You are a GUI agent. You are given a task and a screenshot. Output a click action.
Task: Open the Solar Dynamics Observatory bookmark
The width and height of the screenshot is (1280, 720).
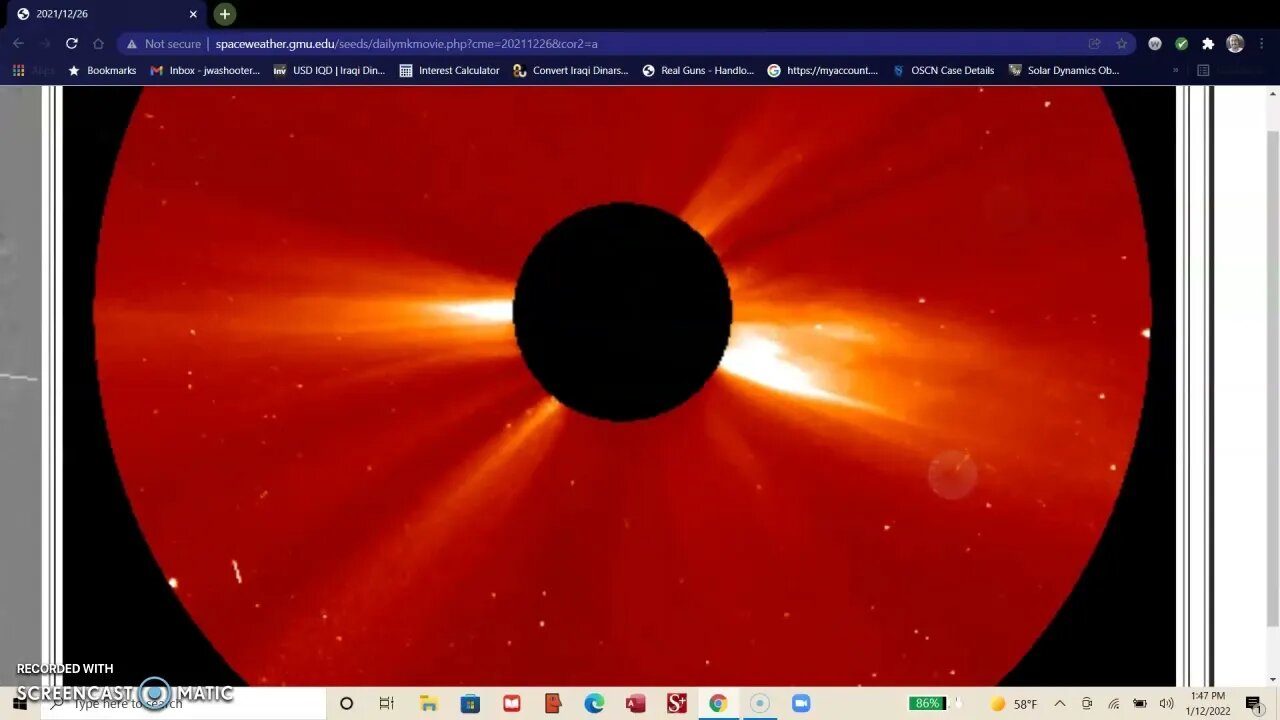coord(1064,71)
